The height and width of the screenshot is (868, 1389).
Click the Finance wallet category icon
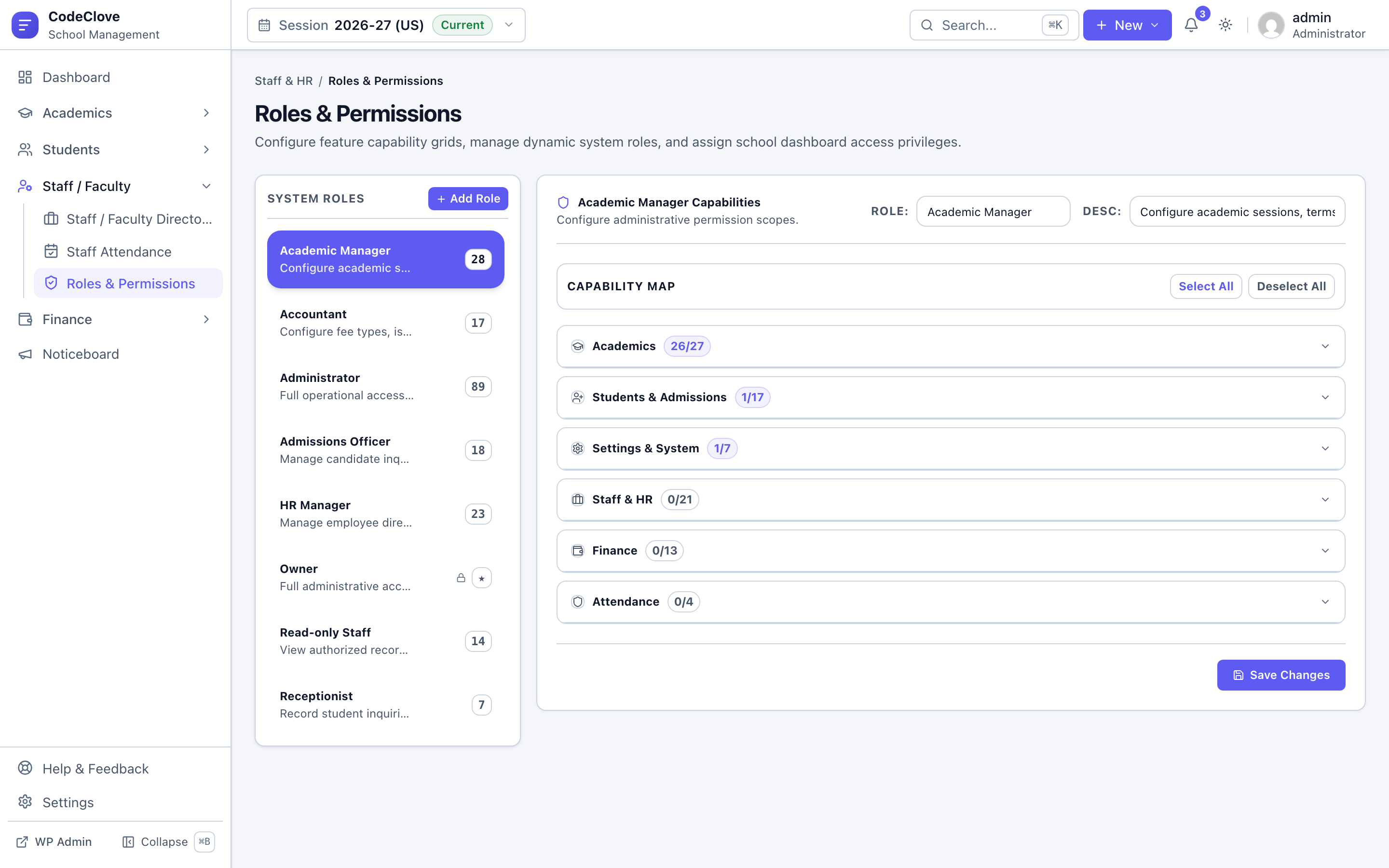(577, 551)
